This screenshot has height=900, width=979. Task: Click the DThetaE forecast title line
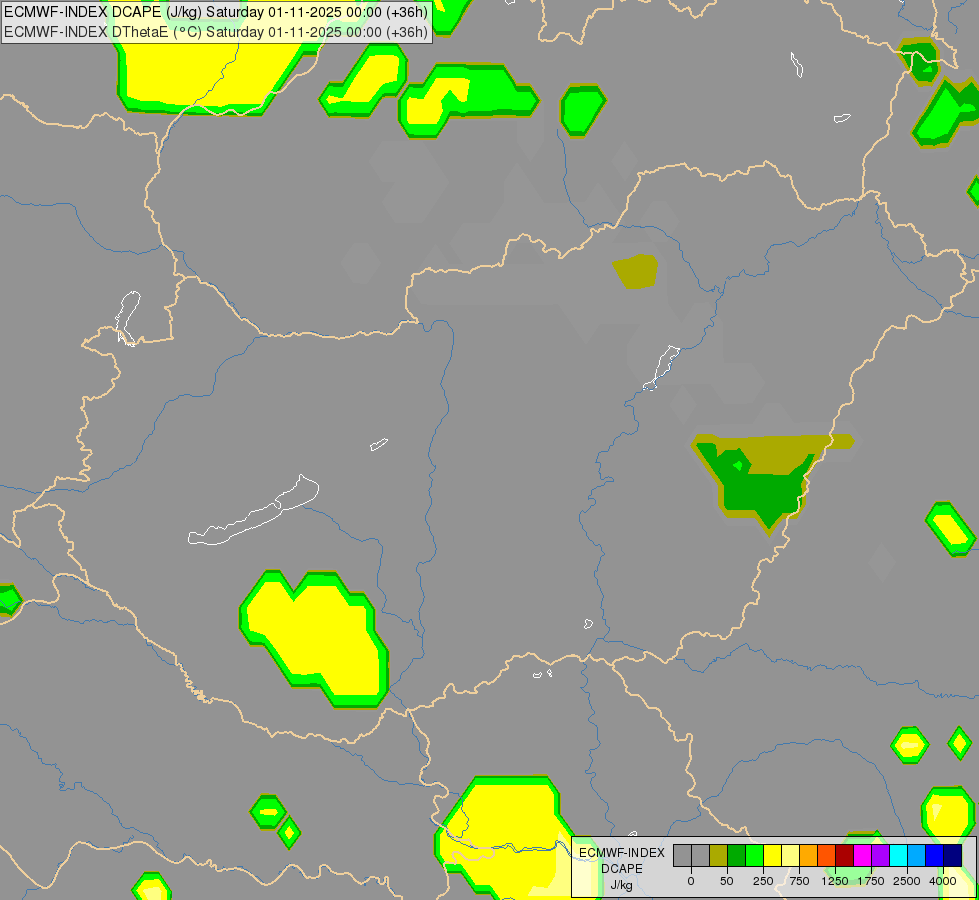(216, 32)
